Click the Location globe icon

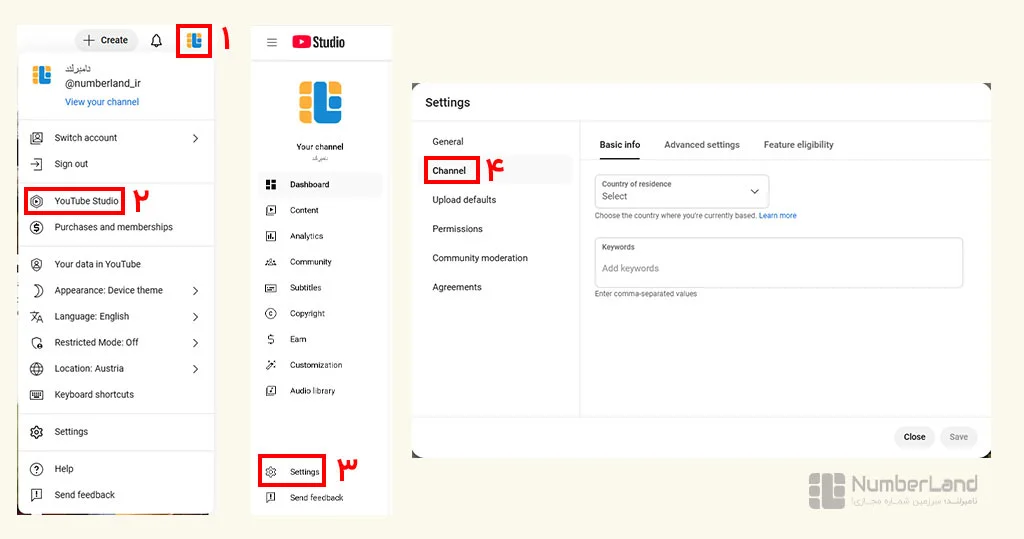[37, 368]
